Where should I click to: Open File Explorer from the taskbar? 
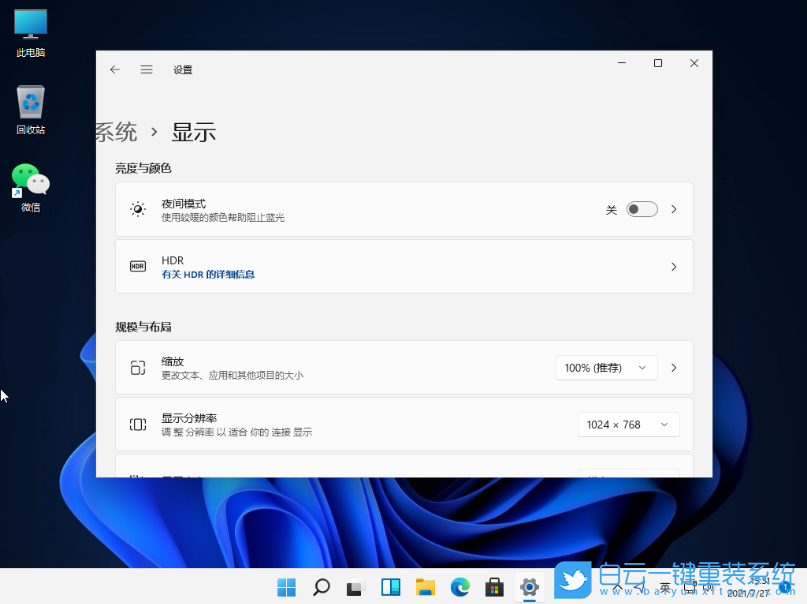[x=425, y=587]
